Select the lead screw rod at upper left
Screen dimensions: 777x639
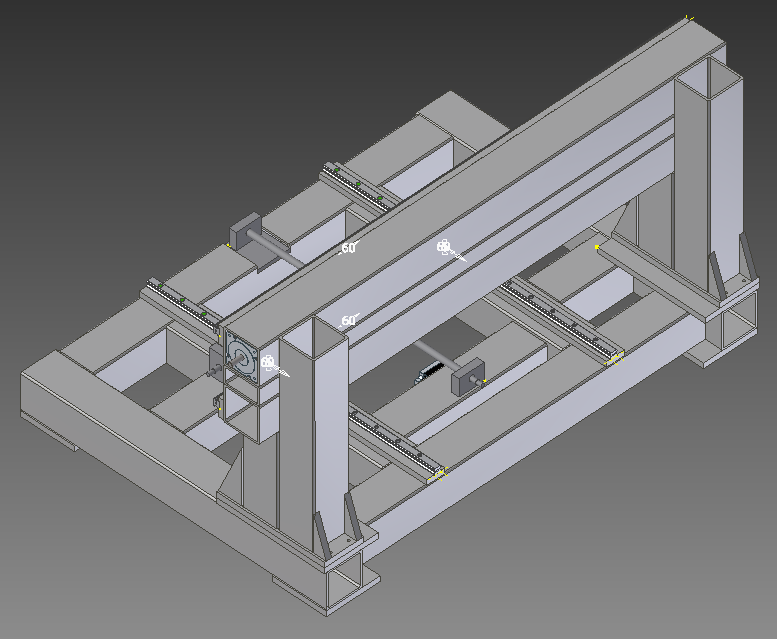278,249
